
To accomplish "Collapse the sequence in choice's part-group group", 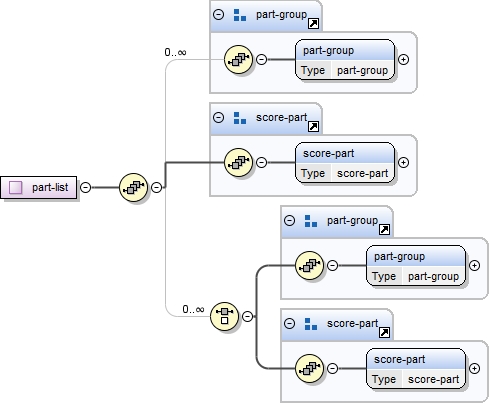I will pos(333,266).
